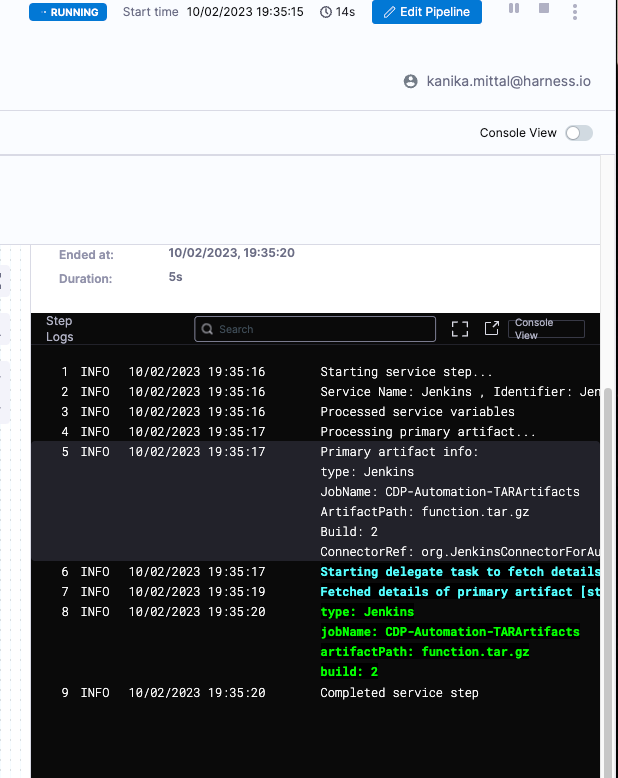This screenshot has height=778, width=618.
Task: Click the magnifier icon in log search
Action: click(x=207, y=329)
